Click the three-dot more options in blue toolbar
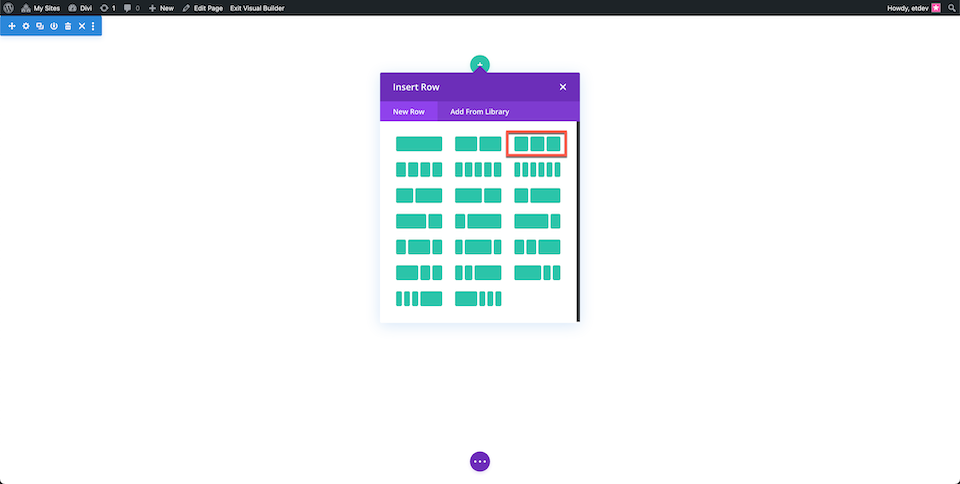The width and height of the screenshot is (960, 484). [x=93, y=26]
